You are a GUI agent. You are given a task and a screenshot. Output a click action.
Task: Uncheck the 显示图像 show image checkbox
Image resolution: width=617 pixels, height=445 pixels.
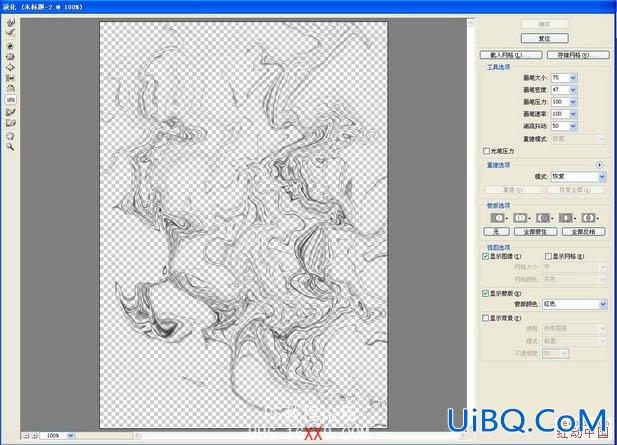[x=486, y=256]
